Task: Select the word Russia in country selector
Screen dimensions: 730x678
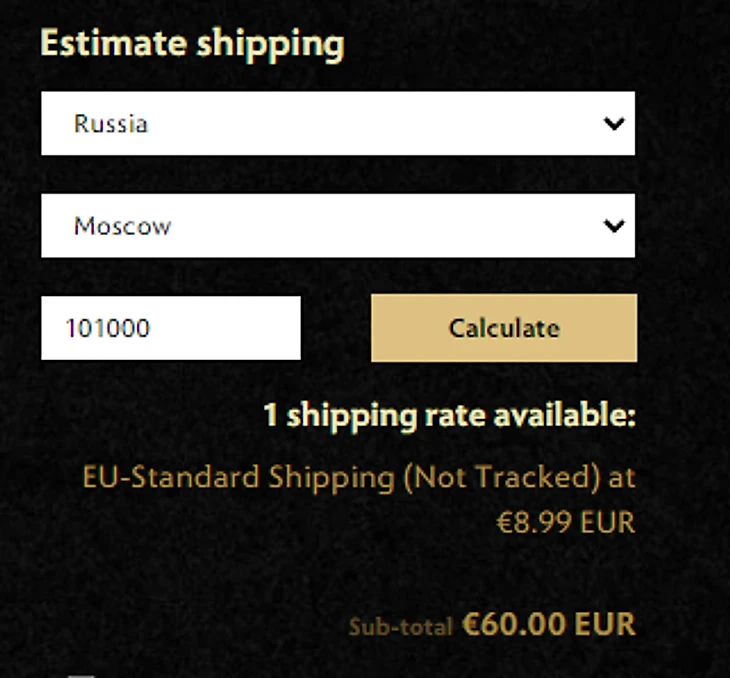Action: 111,124
